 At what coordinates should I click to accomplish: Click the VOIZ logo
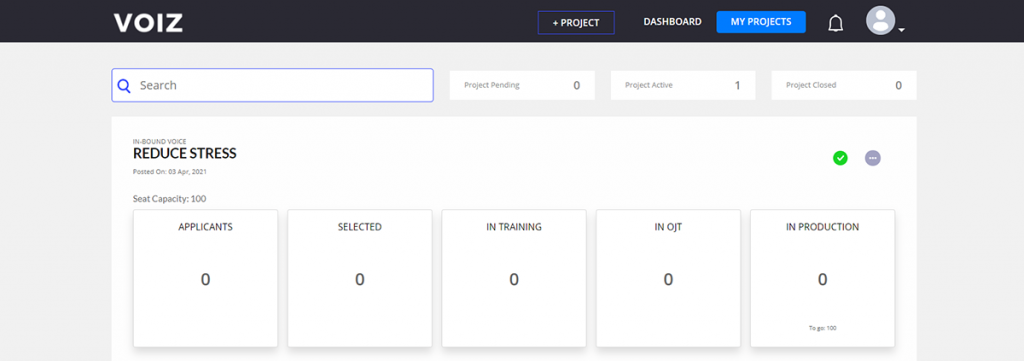(148, 22)
